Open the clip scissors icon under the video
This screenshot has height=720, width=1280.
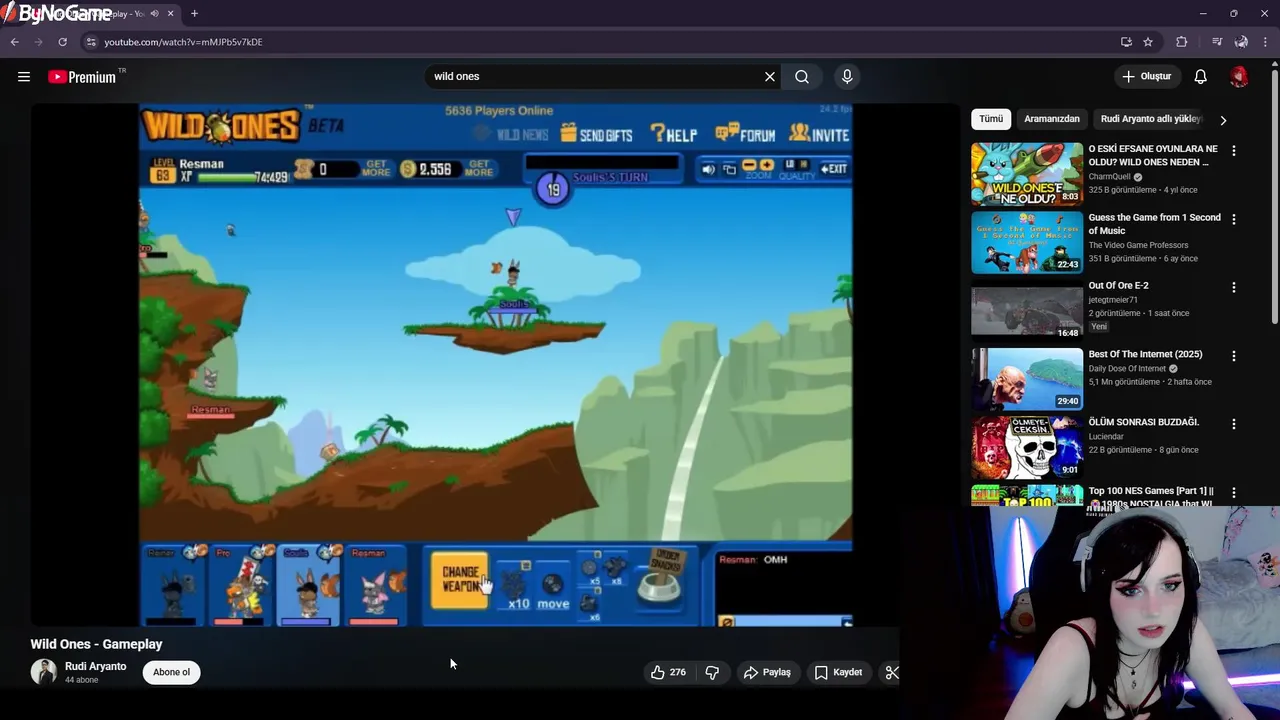pos(891,672)
